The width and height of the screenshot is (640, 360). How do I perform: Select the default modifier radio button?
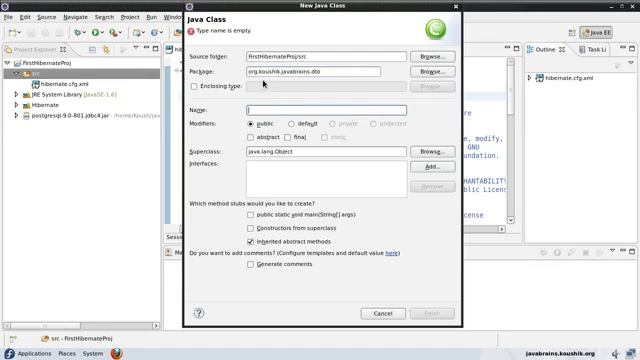291,124
